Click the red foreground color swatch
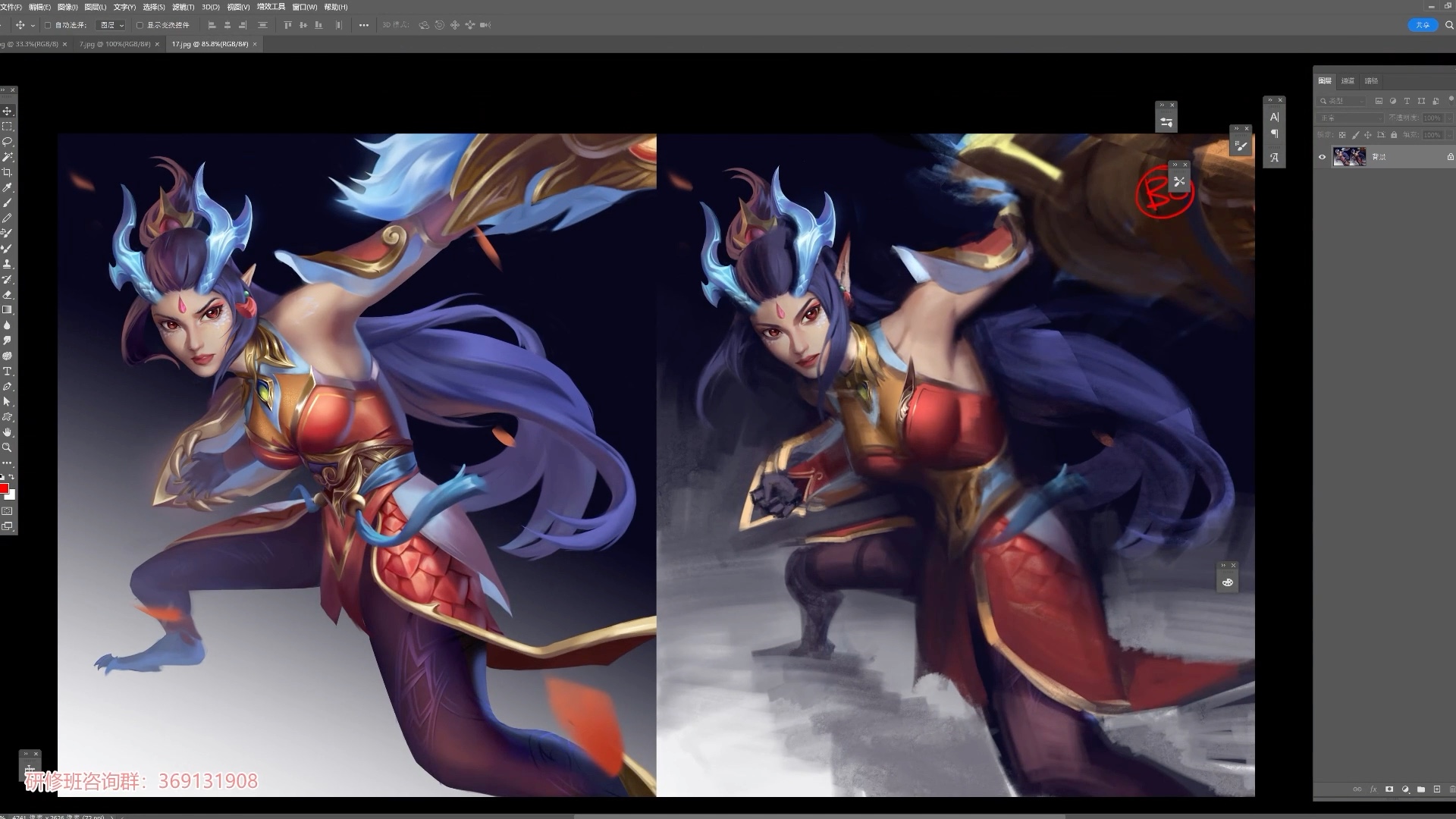 (x=4, y=488)
